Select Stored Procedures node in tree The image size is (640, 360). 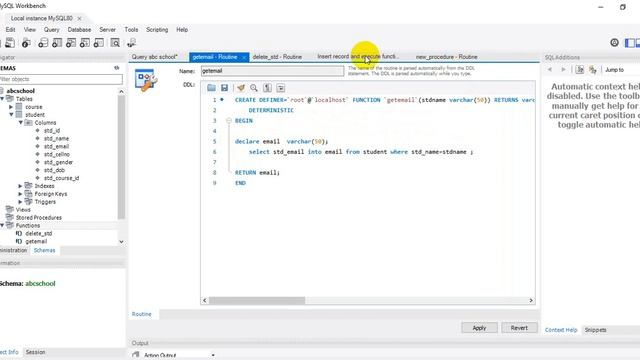(x=39, y=218)
